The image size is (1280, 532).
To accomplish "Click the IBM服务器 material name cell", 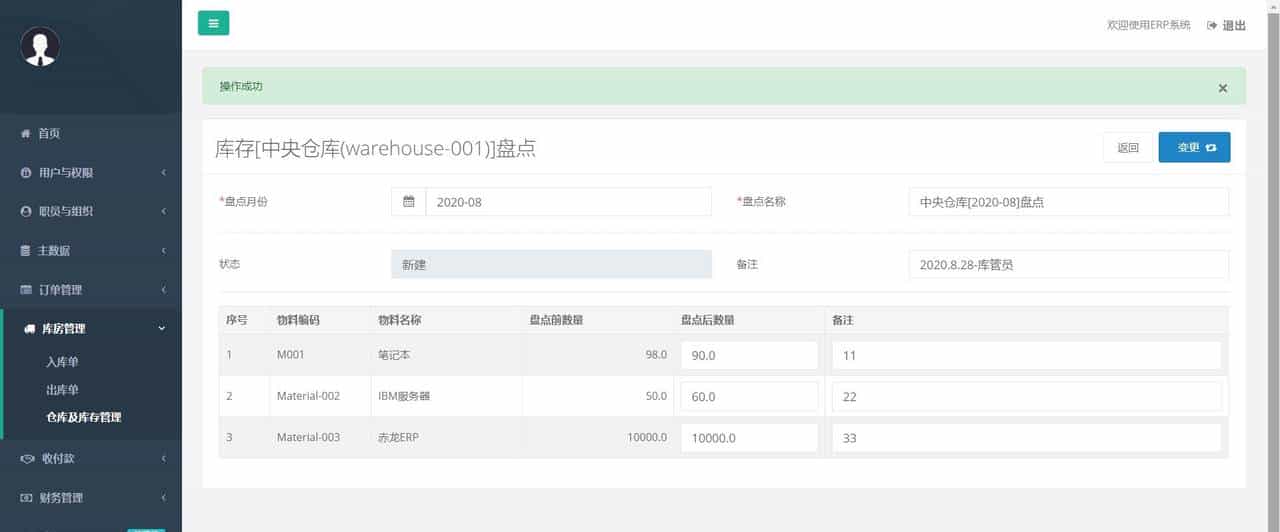I will click(x=446, y=396).
